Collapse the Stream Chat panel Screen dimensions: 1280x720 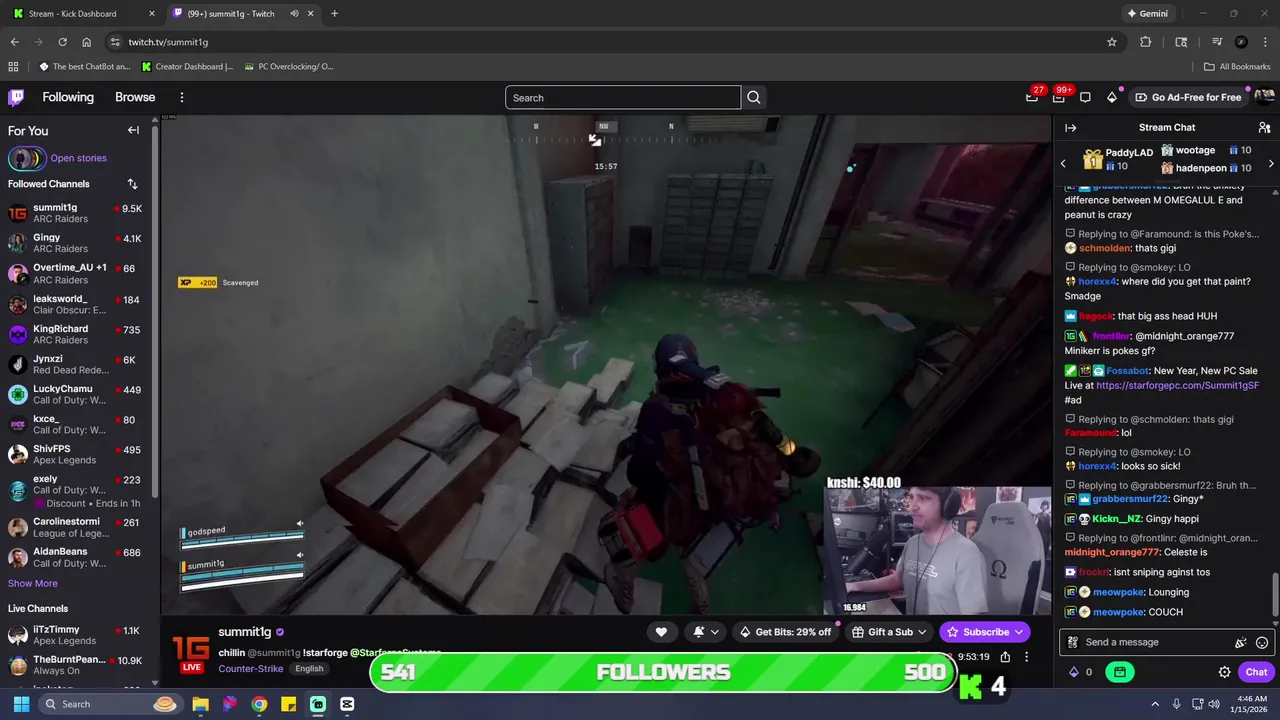[x=1070, y=128]
